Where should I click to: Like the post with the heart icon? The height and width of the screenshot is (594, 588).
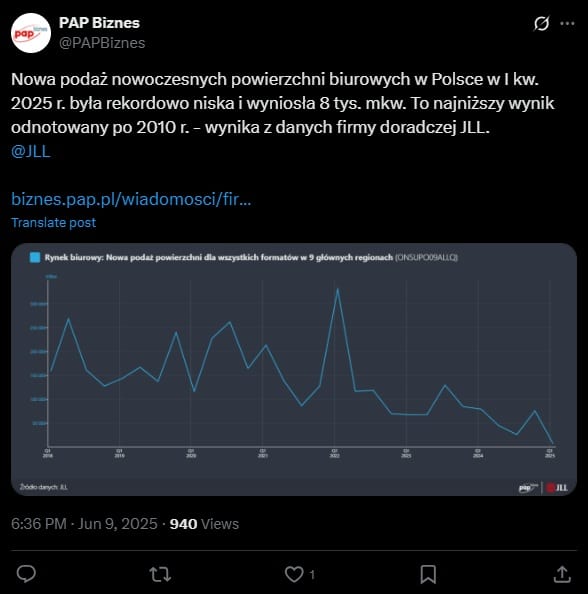(x=294, y=574)
